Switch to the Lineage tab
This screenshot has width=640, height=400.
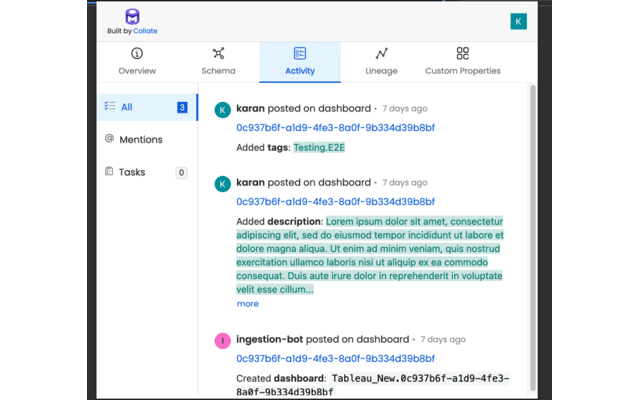coord(381,62)
